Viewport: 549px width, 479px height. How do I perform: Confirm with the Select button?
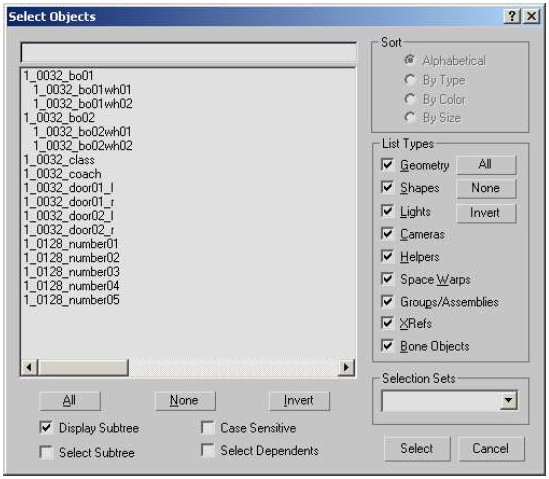pyautogui.click(x=417, y=449)
